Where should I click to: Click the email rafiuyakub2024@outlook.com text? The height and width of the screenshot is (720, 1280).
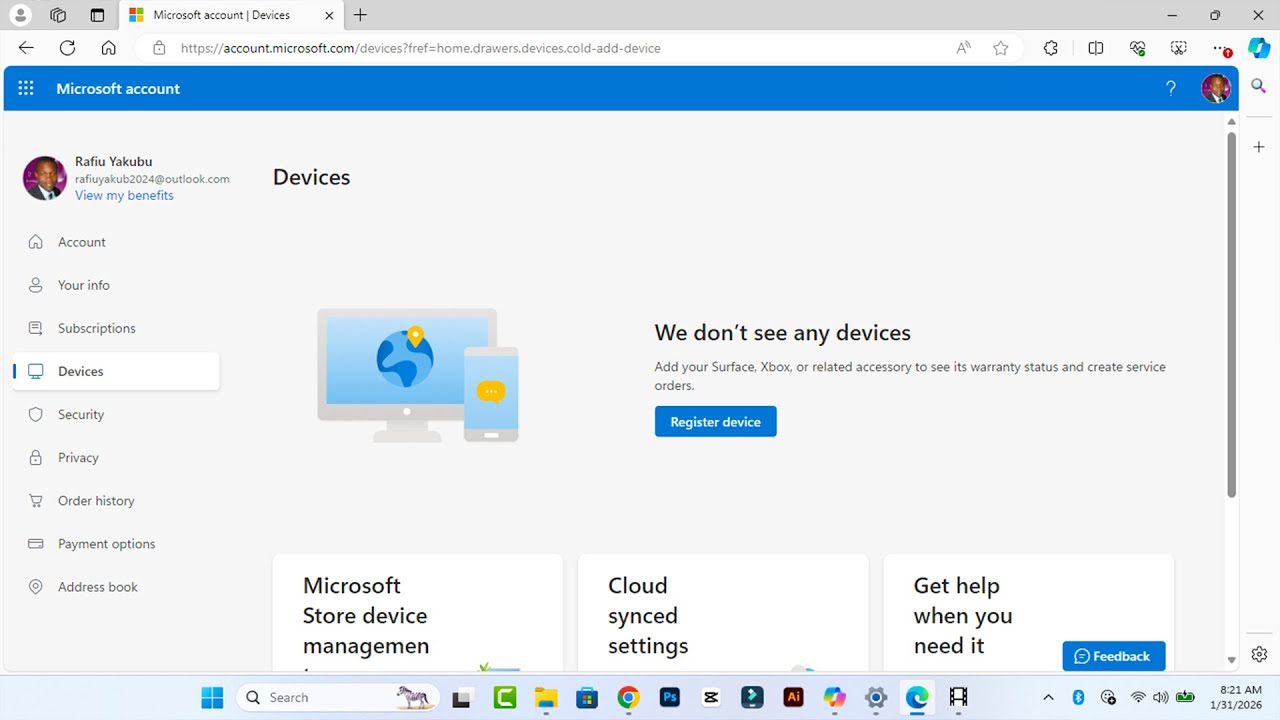tap(152, 179)
